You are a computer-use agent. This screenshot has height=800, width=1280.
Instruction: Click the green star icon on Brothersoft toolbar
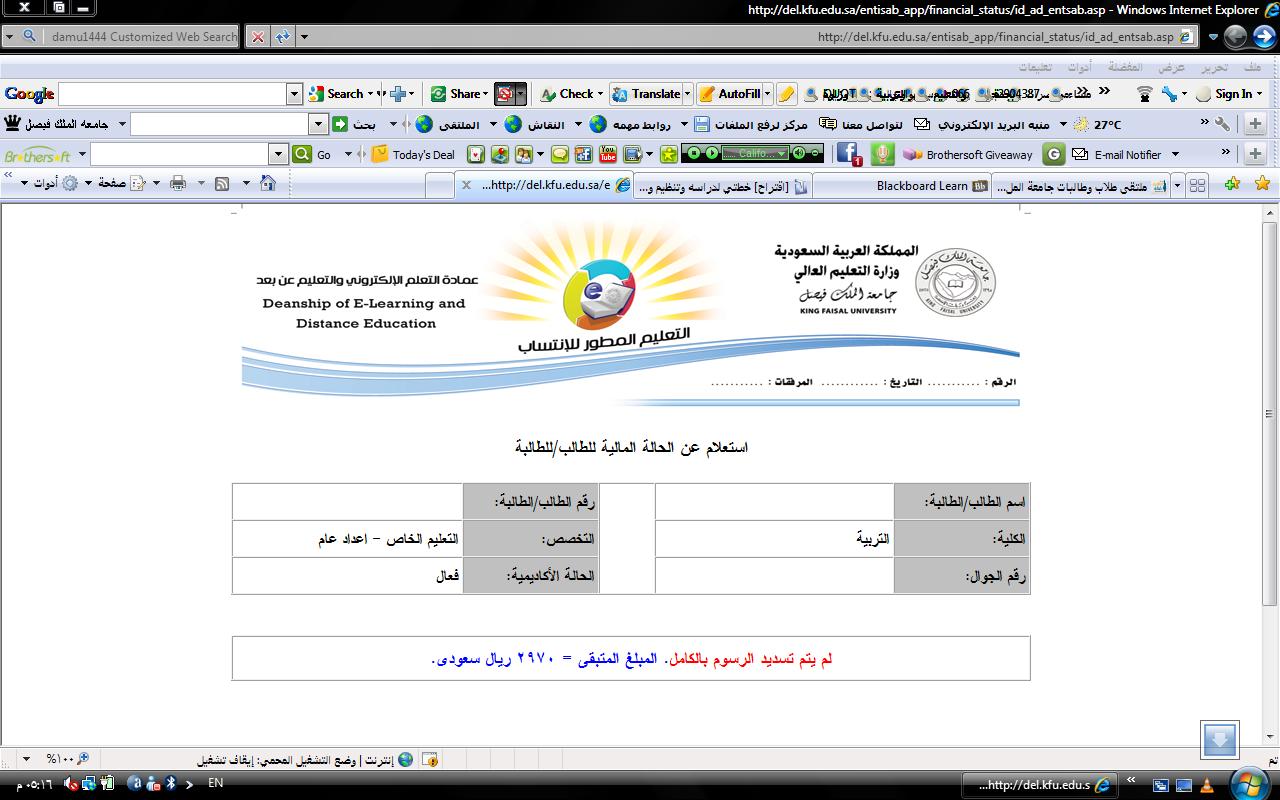[669, 154]
